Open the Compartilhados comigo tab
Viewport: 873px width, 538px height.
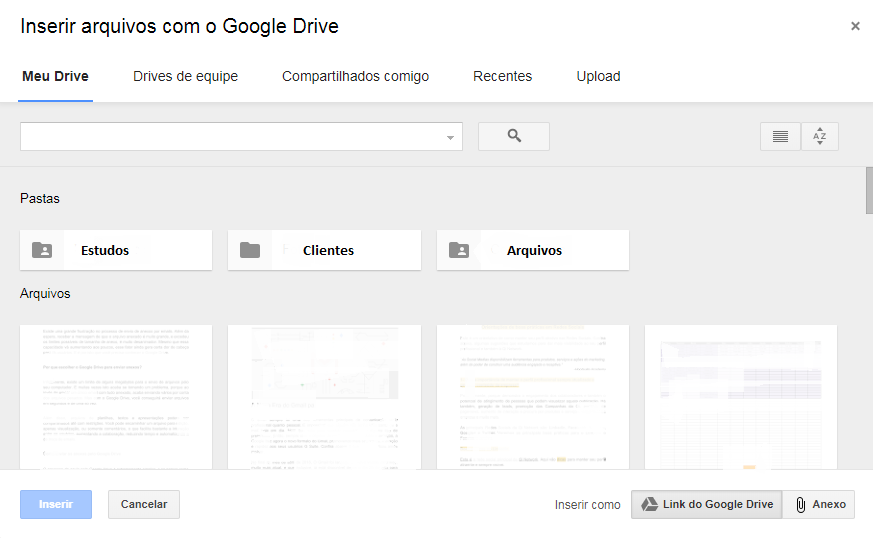355,76
